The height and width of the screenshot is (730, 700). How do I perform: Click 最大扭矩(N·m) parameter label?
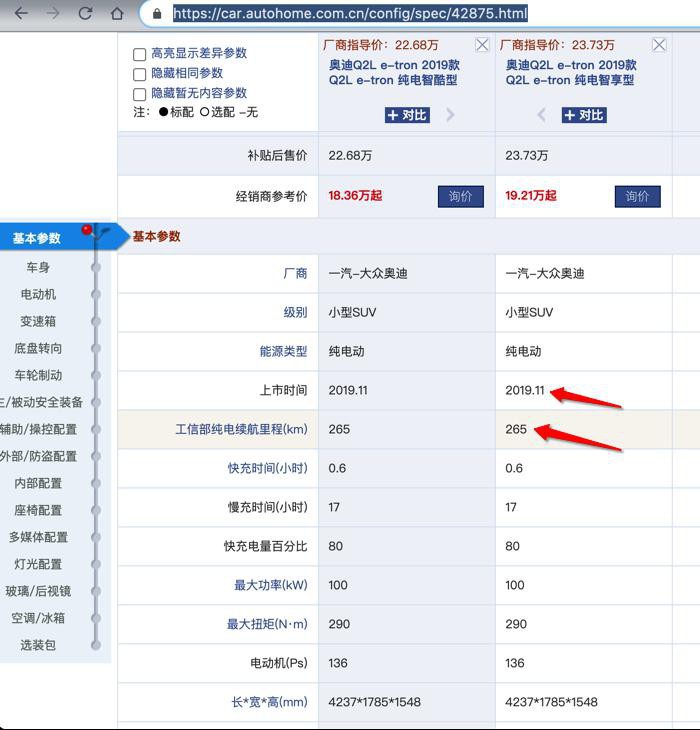pos(267,624)
